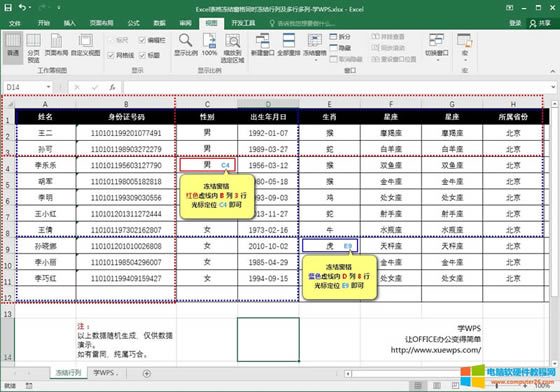Click row header 13
560x392 pixels.
pyautogui.click(x=8, y=314)
